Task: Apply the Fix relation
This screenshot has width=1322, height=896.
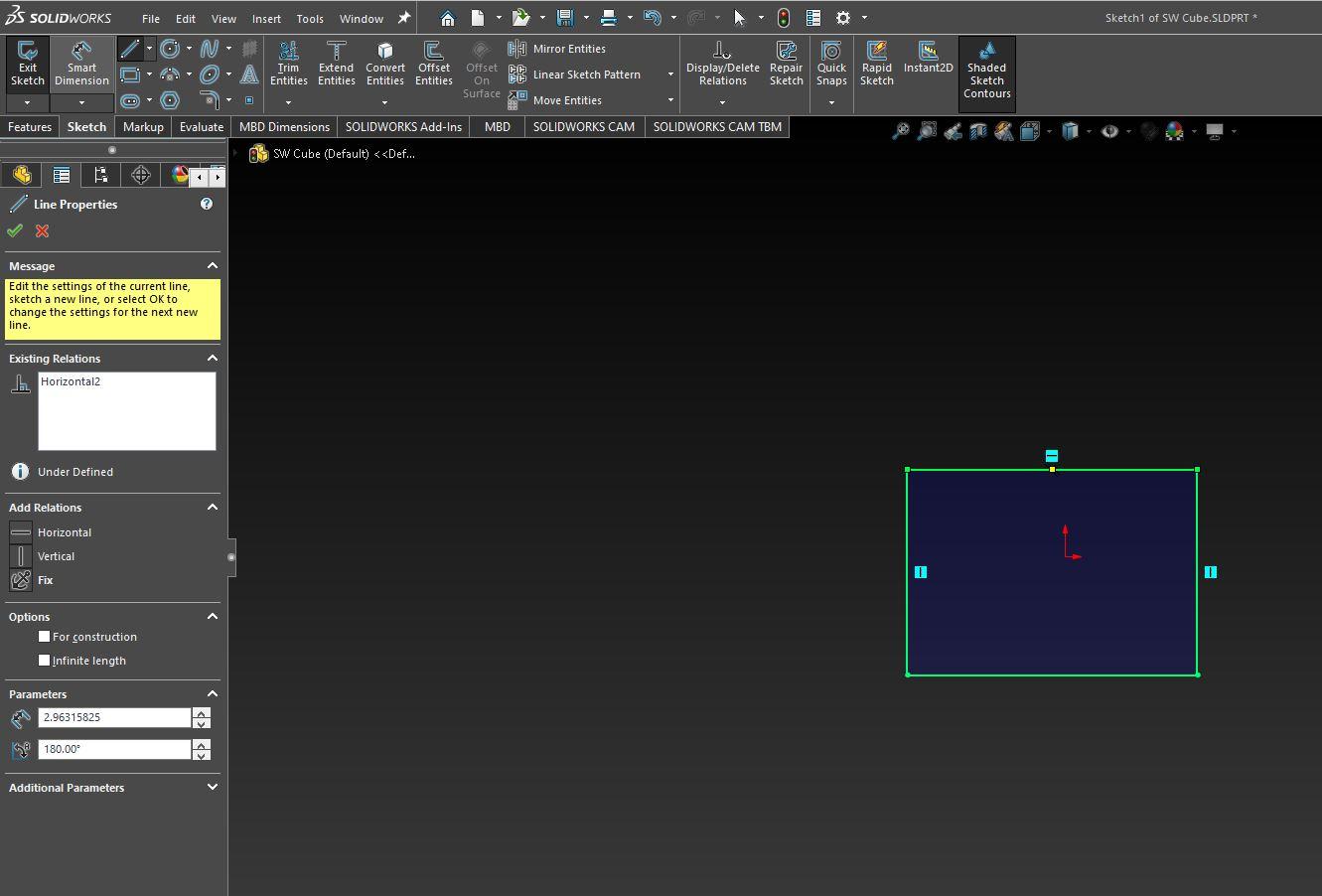Action: pos(45,580)
